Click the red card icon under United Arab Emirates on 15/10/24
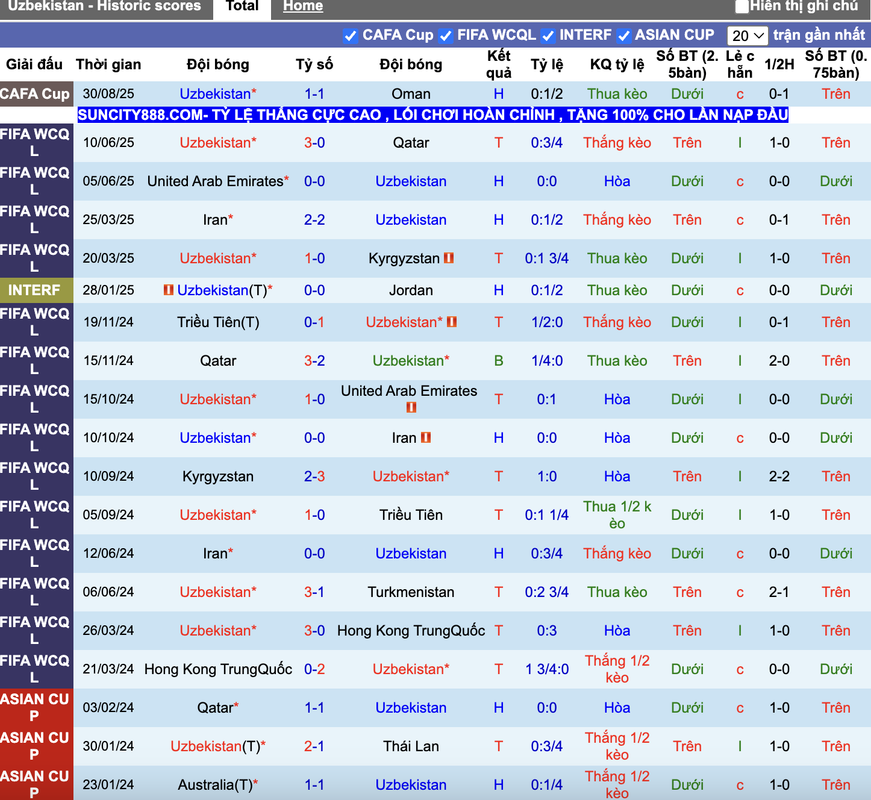The width and height of the screenshot is (871, 800). (x=411, y=407)
